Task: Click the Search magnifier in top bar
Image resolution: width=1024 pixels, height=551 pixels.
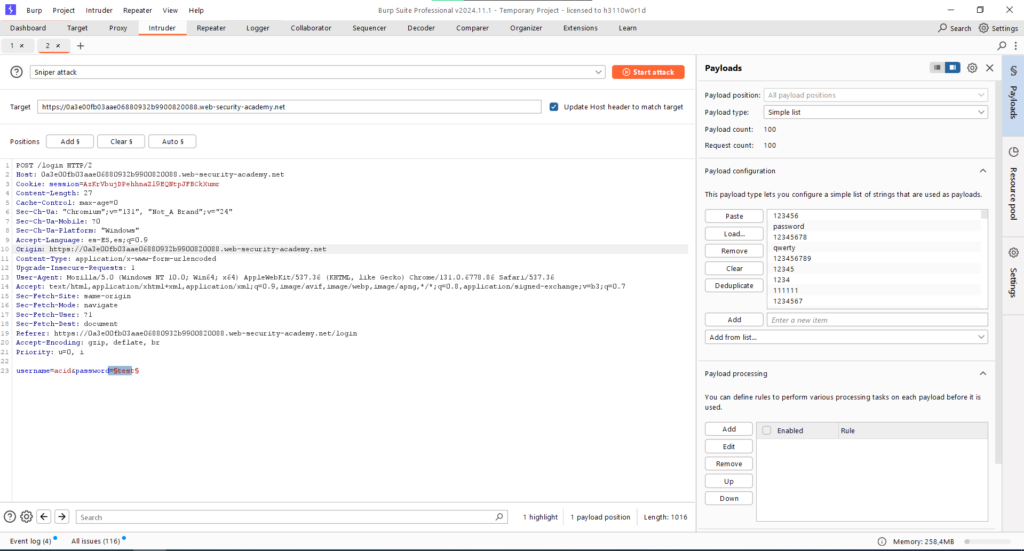Action: coord(942,28)
